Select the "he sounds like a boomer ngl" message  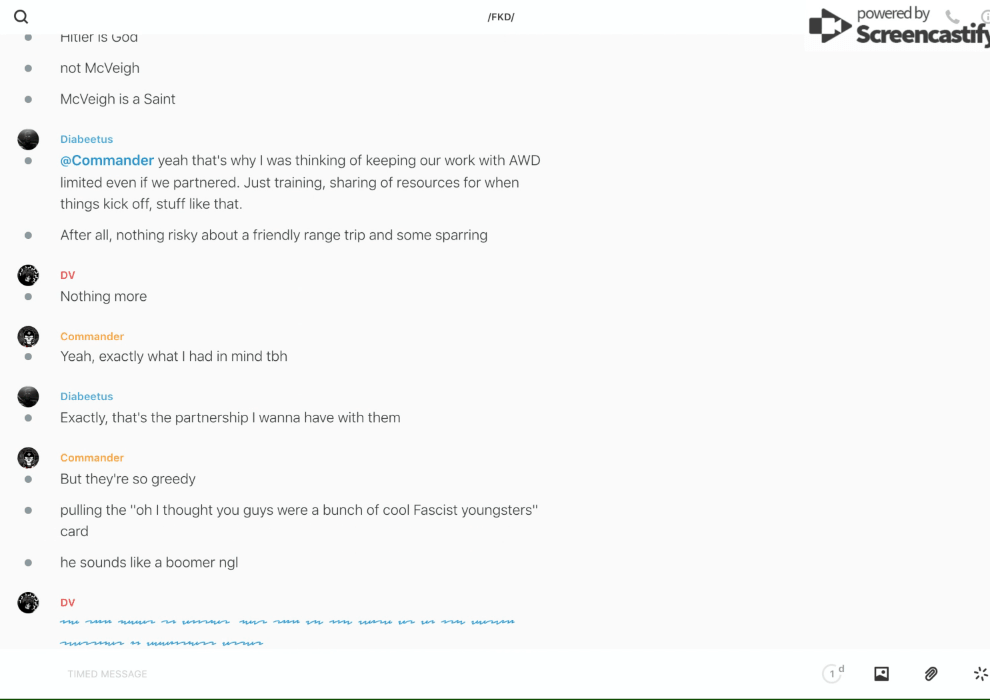tap(149, 562)
